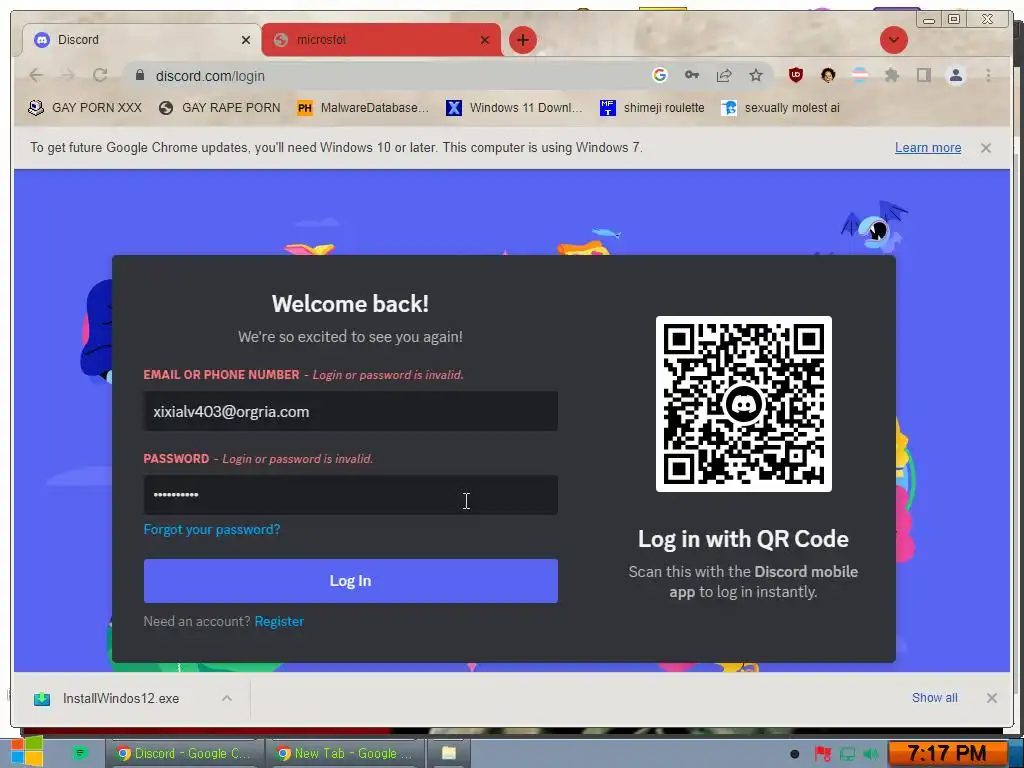Open the File Explorer taskbar icon
The height and width of the screenshot is (768, 1024).
tap(449, 754)
